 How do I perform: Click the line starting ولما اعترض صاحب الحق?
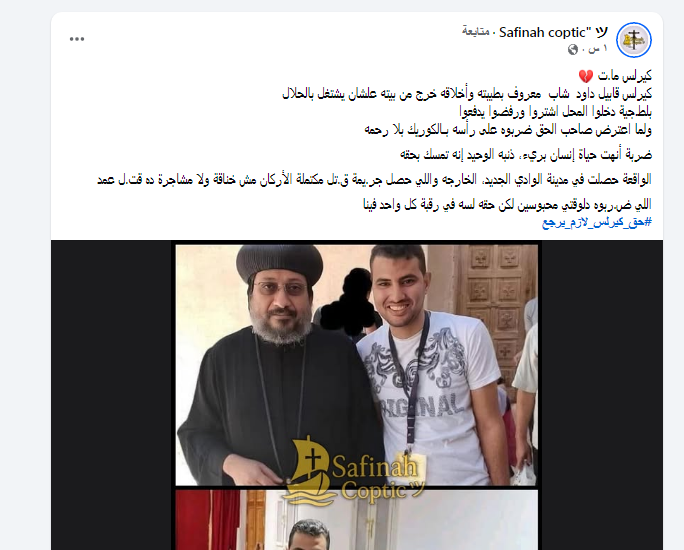(508, 130)
